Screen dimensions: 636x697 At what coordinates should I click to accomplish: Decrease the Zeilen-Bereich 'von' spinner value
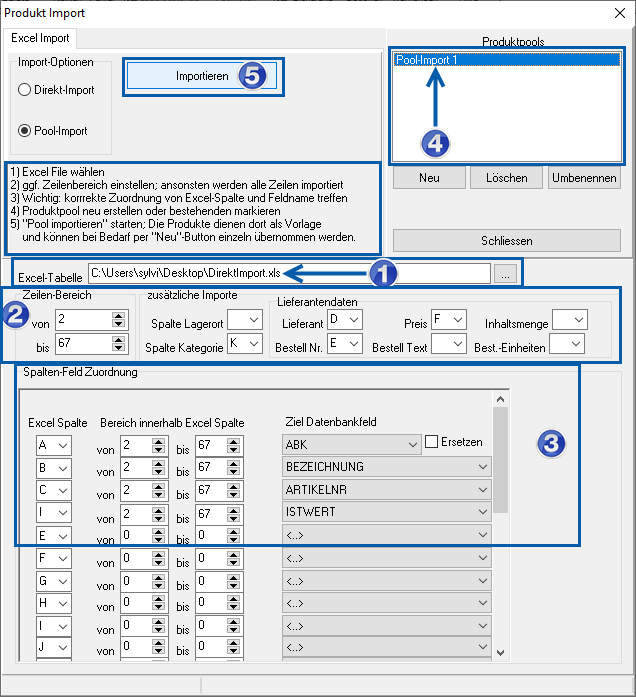click(118, 324)
